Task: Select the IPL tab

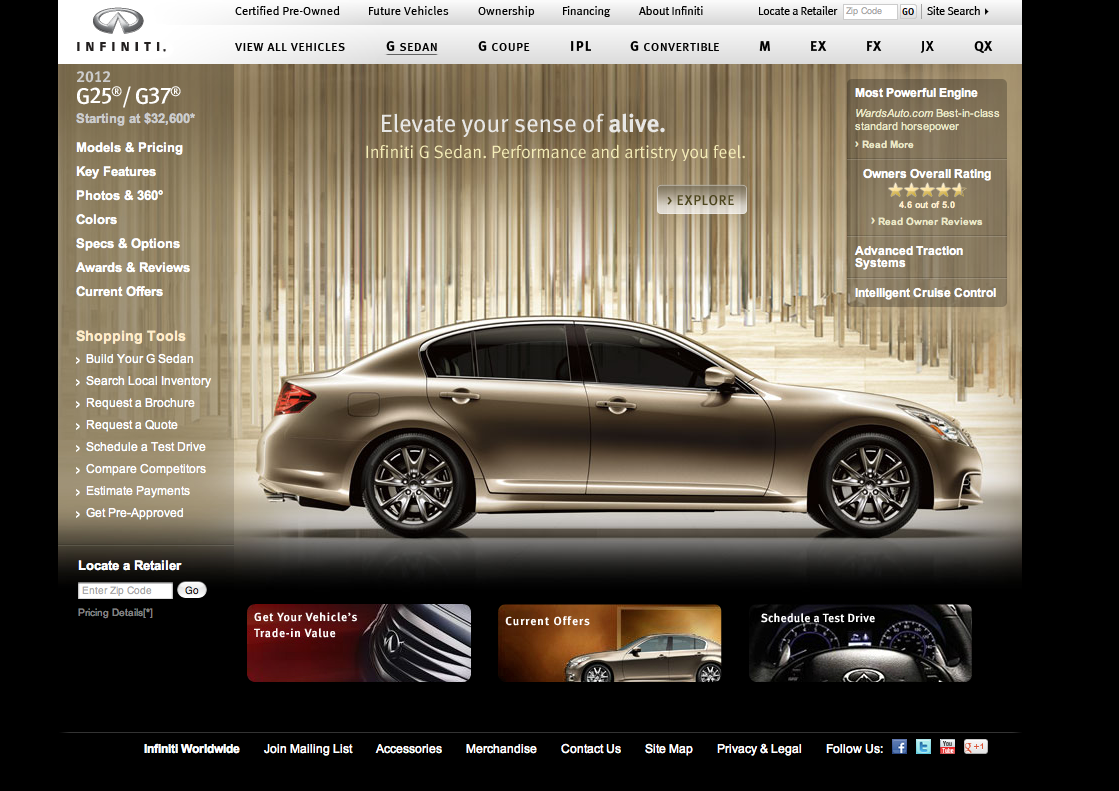Action: [581, 46]
